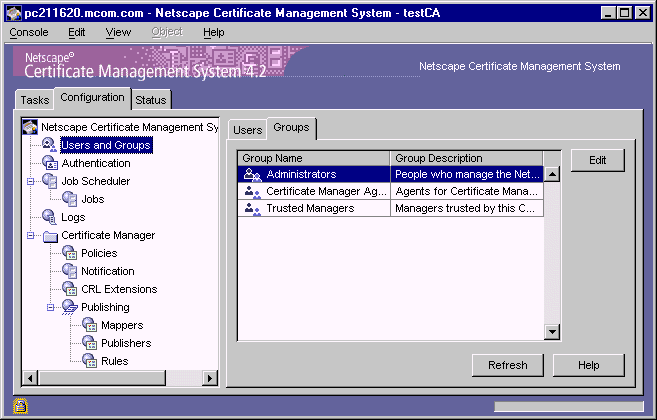The height and width of the screenshot is (420, 657).
Task: Select the Certificate Manager Ag... group name
Action: coord(326,192)
